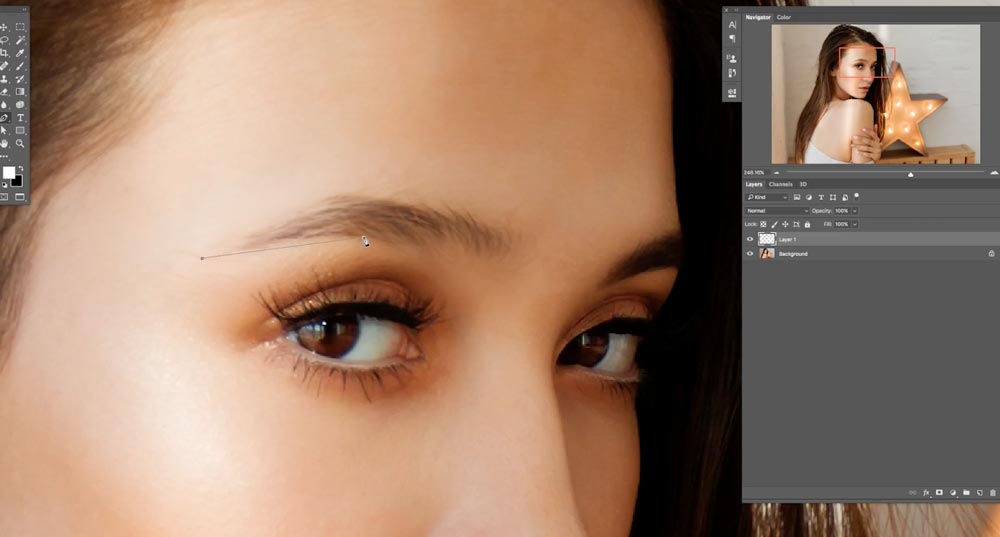Click the Navigator preview thumbnail
The width and height of the screenshot is (1000, 537).
[x=875, y=94]
